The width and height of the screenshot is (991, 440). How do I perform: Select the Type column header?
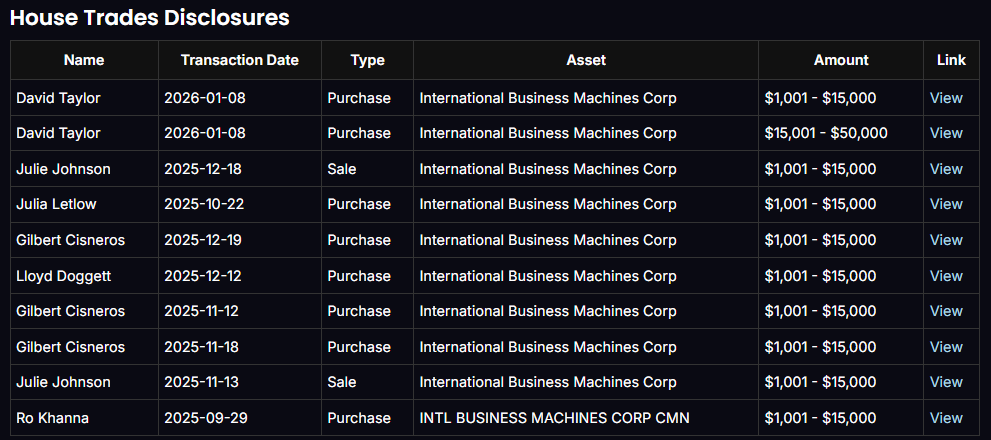367,60
